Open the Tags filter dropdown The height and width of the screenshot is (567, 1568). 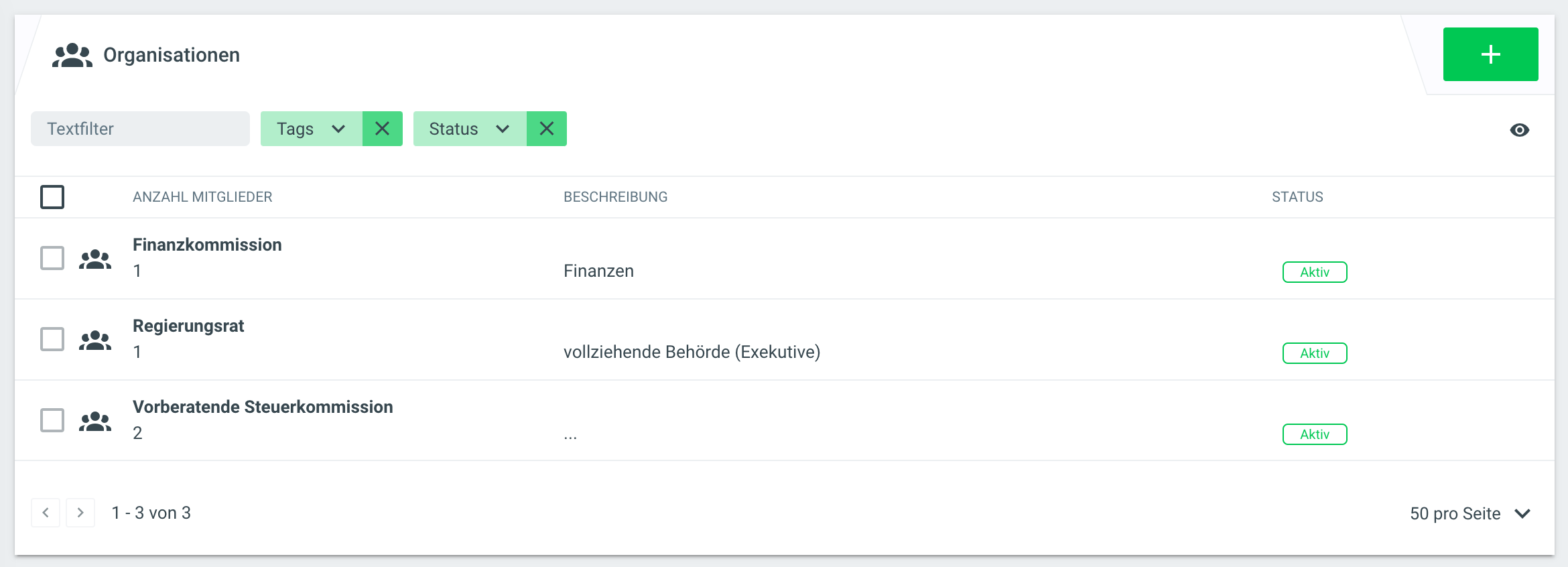click(312, 129)
